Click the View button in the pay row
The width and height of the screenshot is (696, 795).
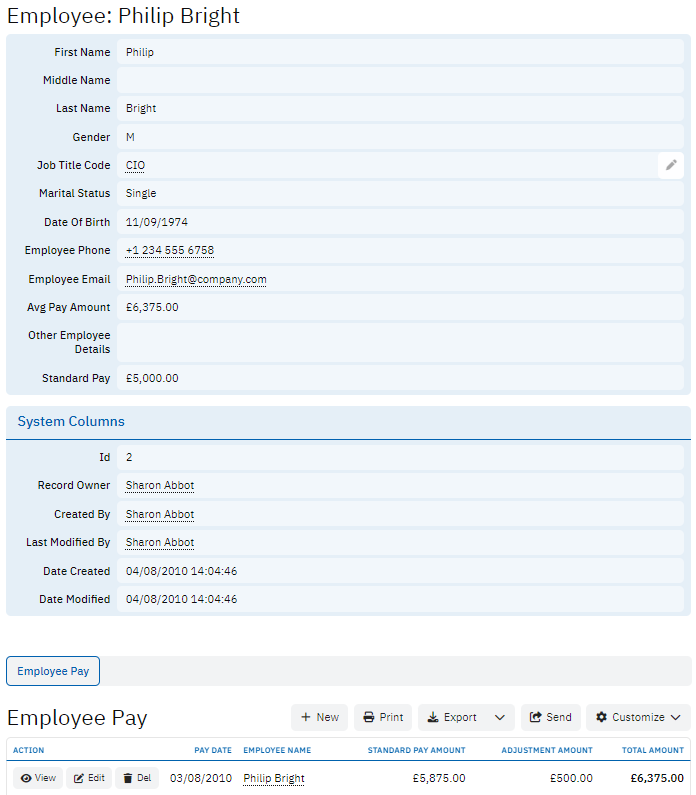pos(38,778)
